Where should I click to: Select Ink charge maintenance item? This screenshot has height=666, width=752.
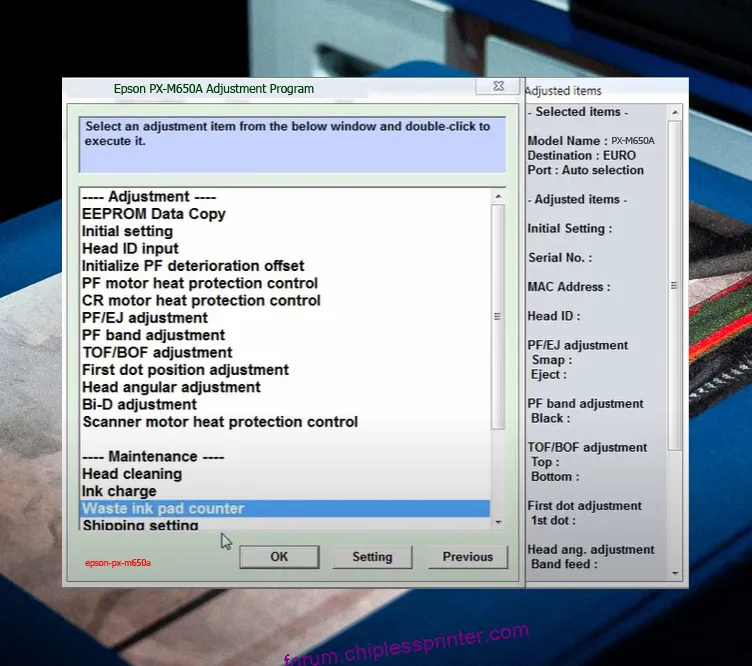[119, 491]
